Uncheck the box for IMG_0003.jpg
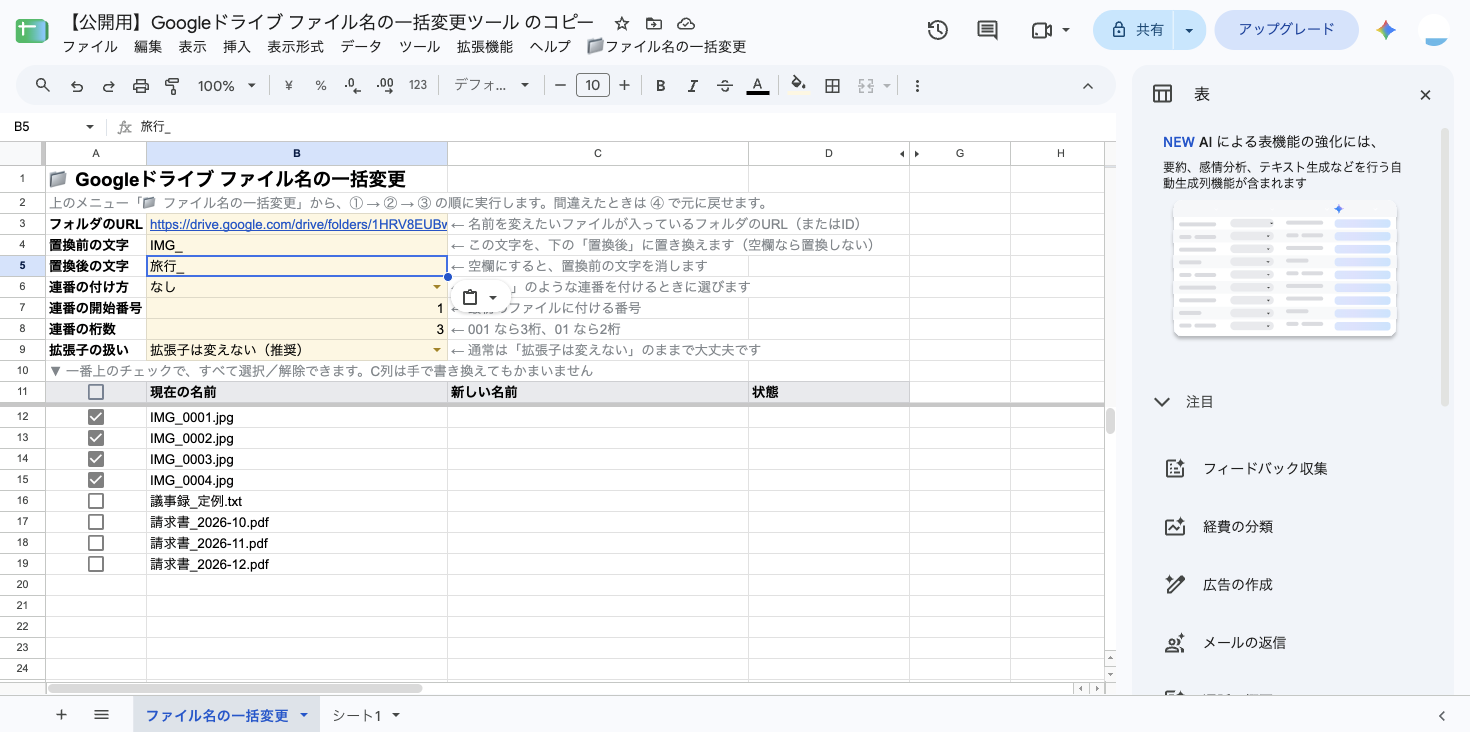The height and width of the screenshot is (732, 1470). (x=96, y=459)
